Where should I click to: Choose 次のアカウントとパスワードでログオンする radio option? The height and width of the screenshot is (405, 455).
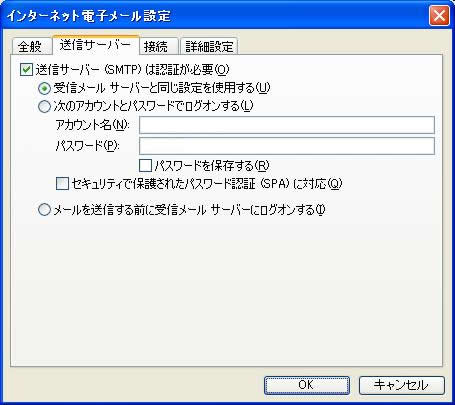(x=45, y=107)
